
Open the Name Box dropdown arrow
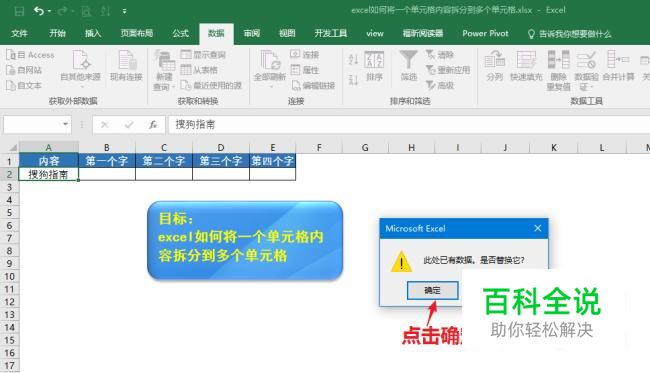click(65, 124)
